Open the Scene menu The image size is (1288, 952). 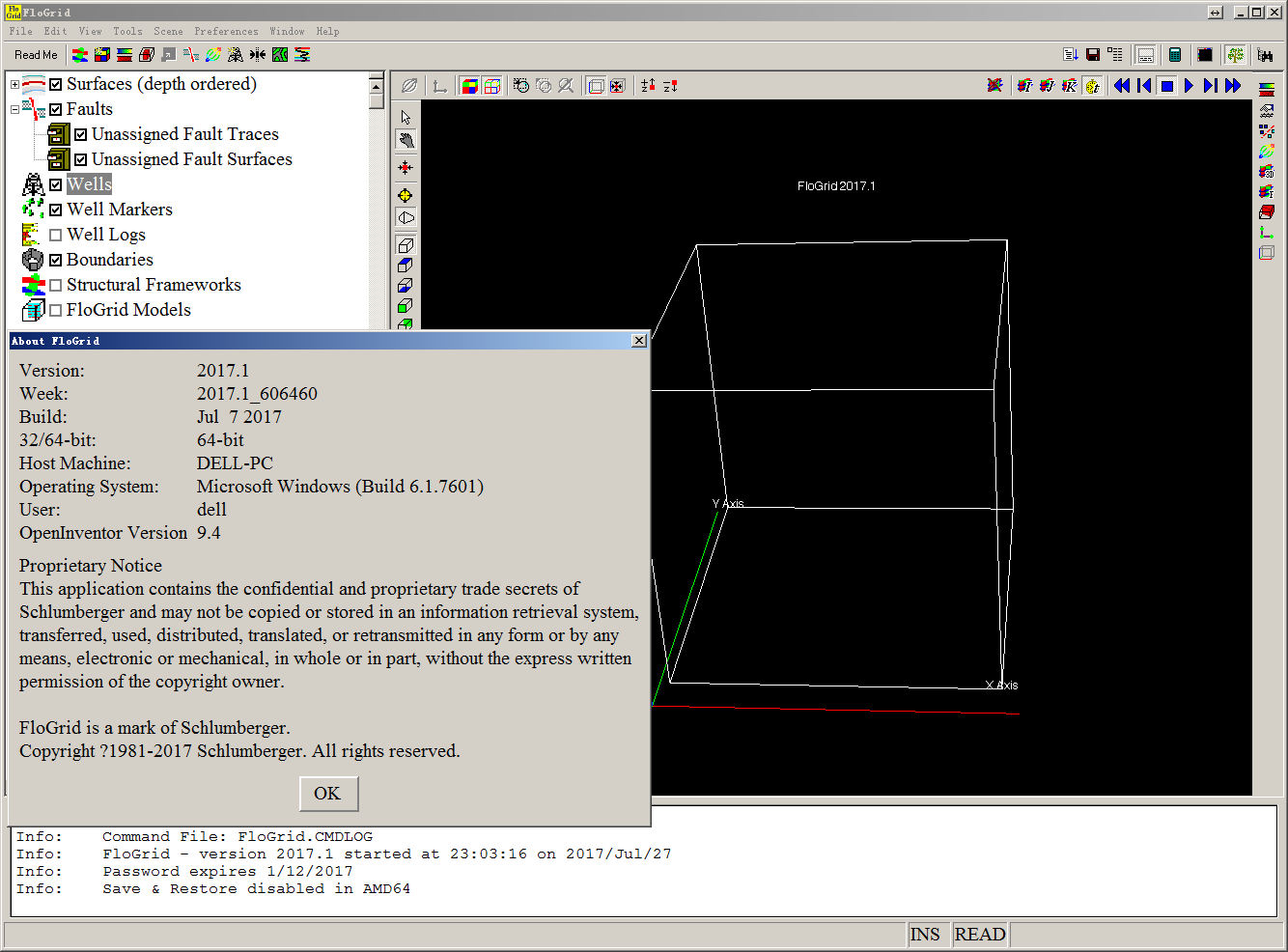pos(168,31)
